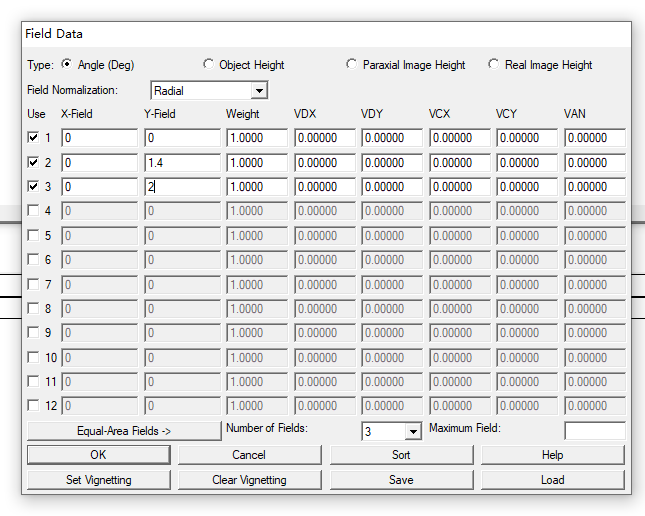
Task: Enable the Use checkbox for field 6
Action: point(33,260)
